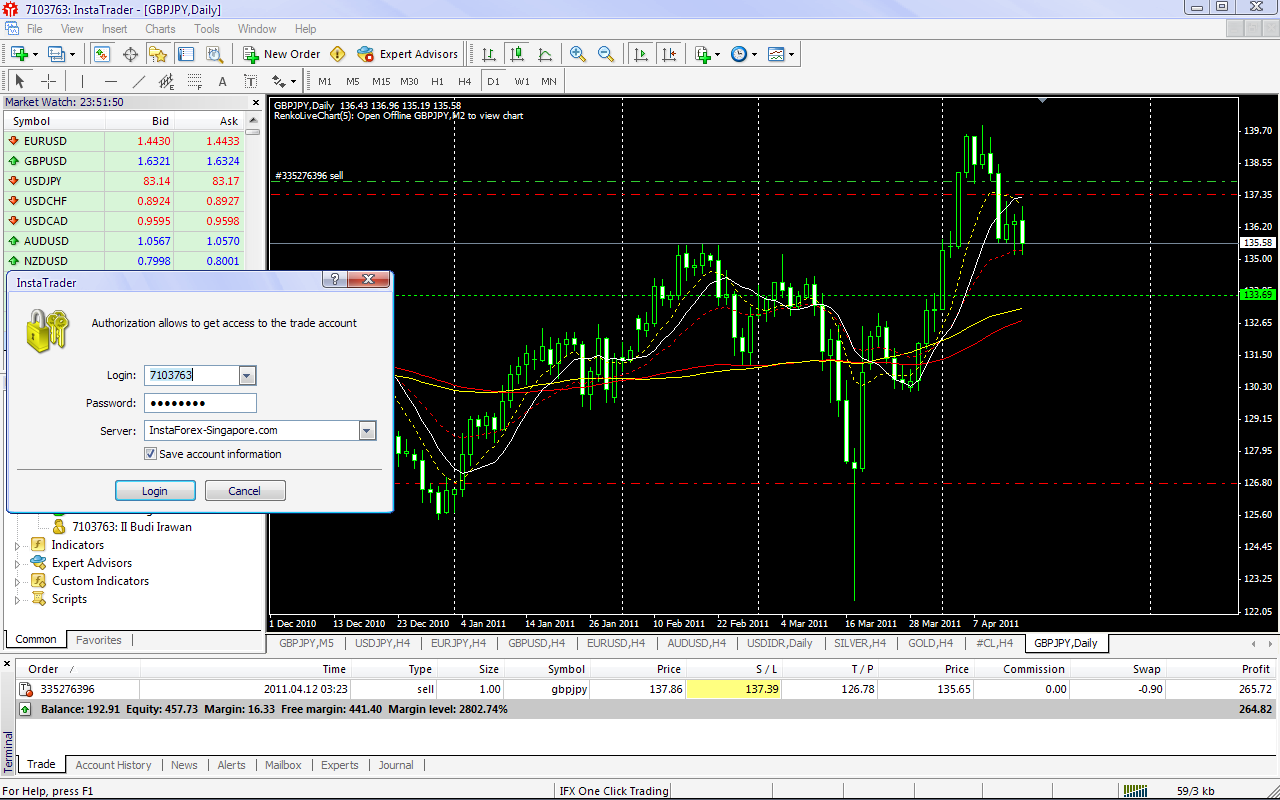Viewport: 1280px width, 800px height.
Task: Toggle the Navigator star-folder icon
Action: coord(158,54)
